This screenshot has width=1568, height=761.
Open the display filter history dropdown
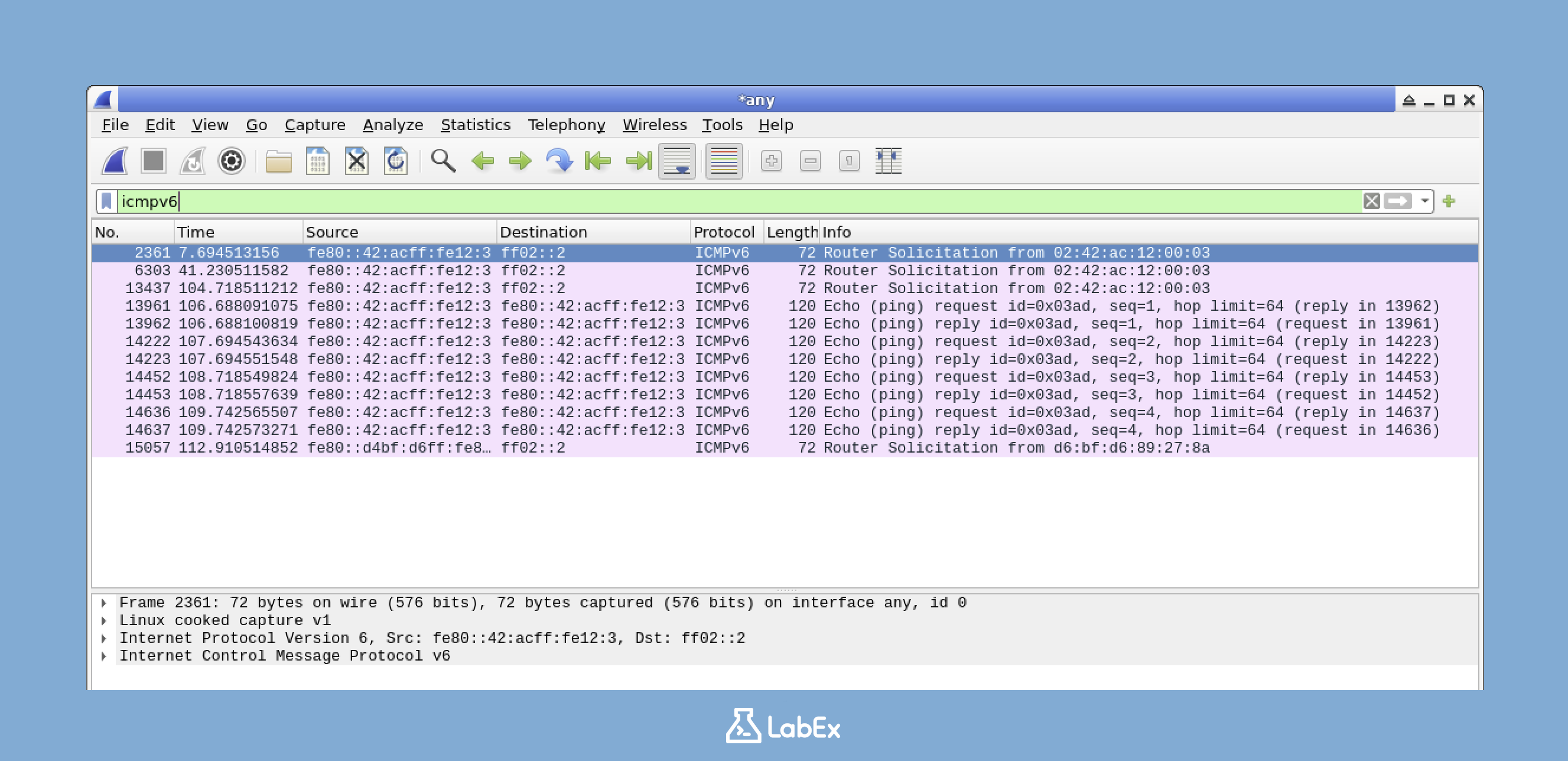pyautogui.click(x=1424, y=201)
